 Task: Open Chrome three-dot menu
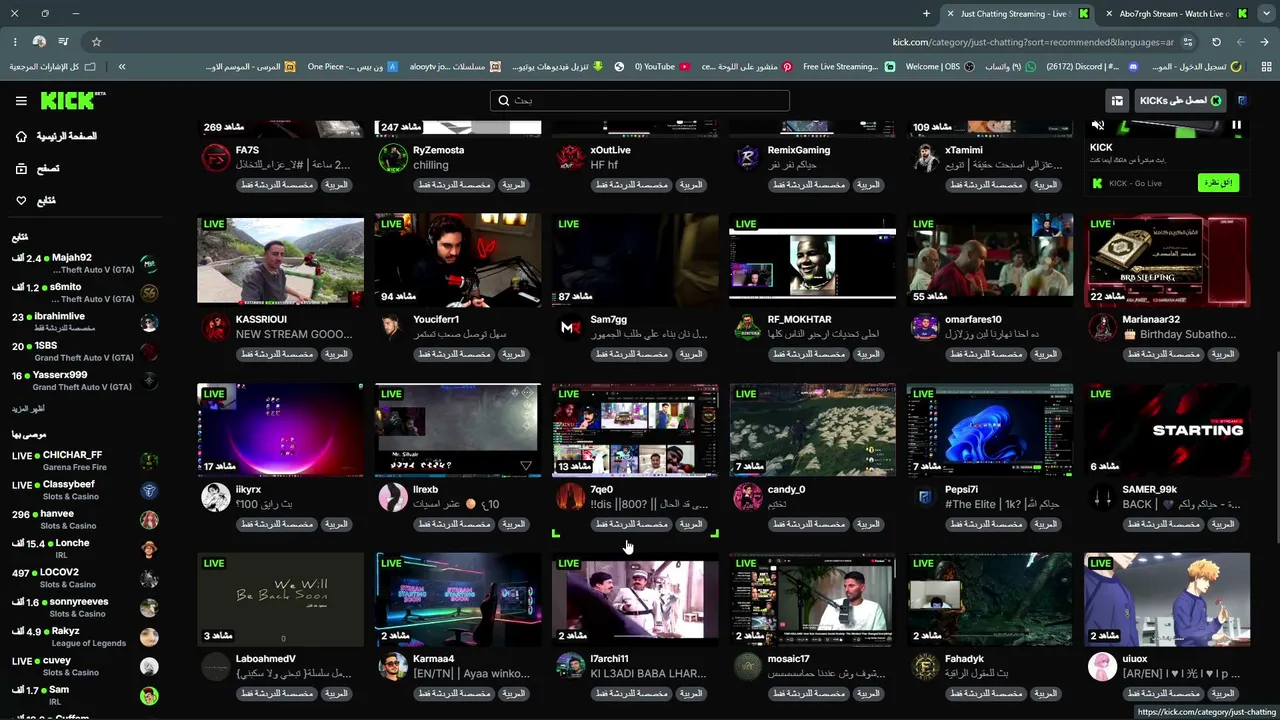point(15,42)
